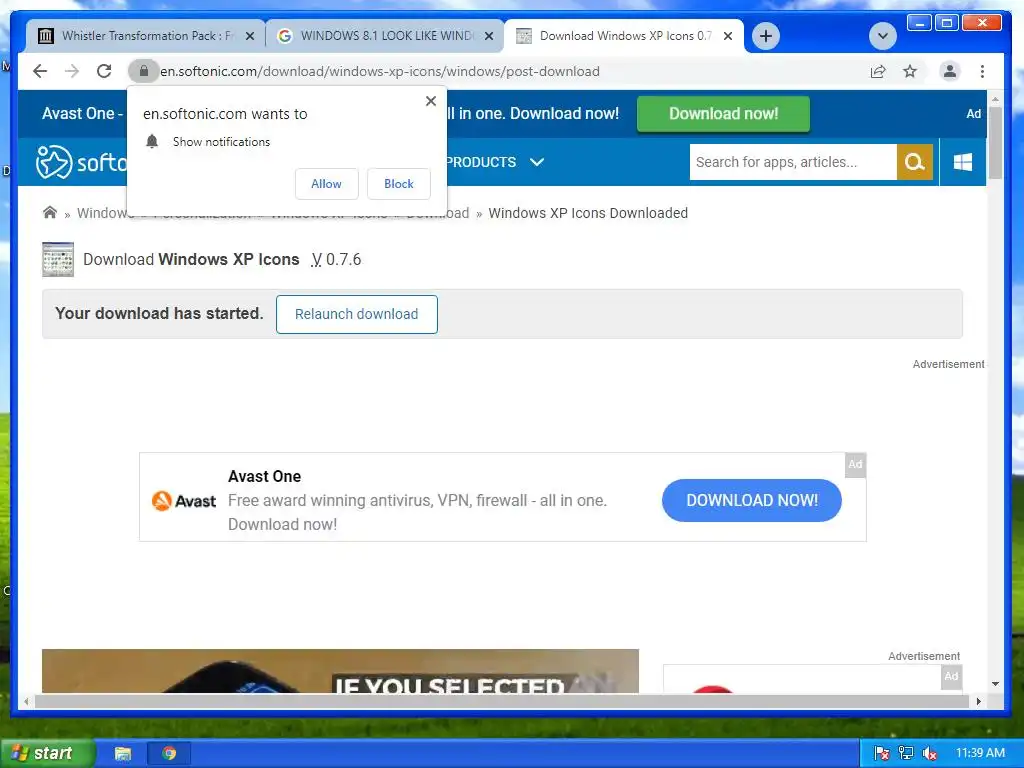Open the Windows platform selector icon

[x=963, y=162]
